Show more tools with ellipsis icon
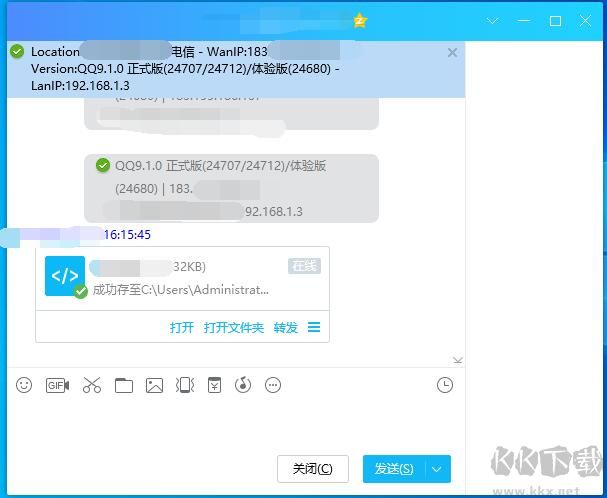 pos(273,385)
